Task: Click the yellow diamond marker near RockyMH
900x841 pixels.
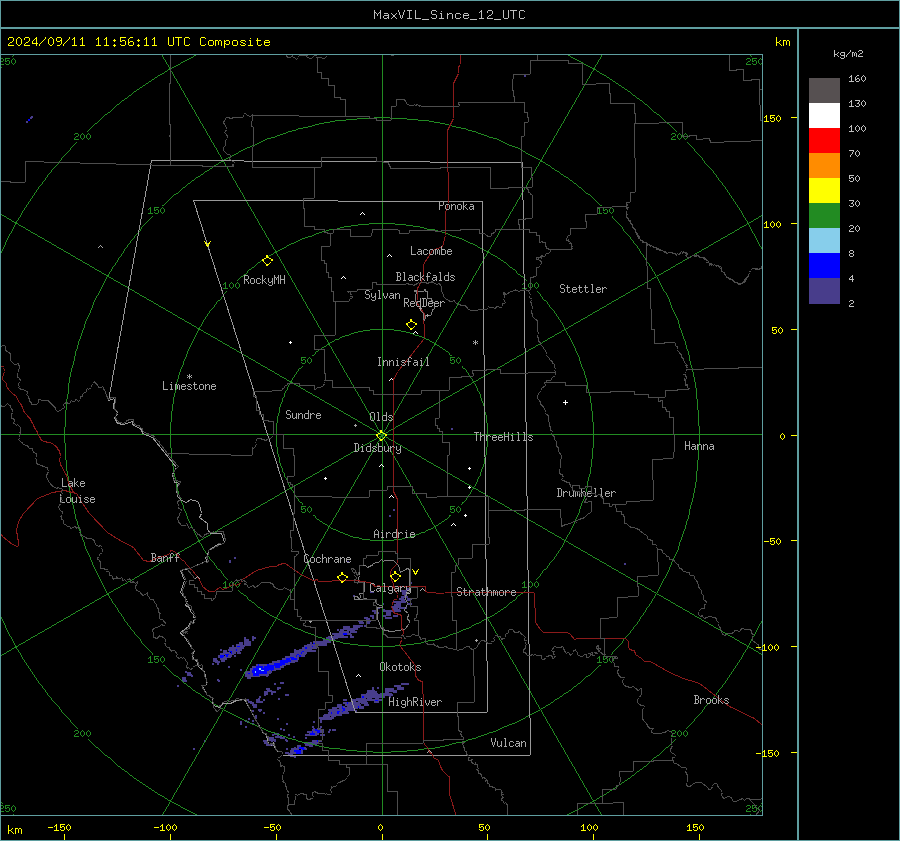Action: click(x=267, y=261)
